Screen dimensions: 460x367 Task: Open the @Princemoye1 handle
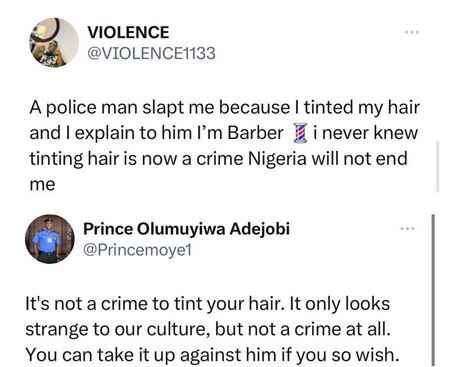(x=137, y=250)
